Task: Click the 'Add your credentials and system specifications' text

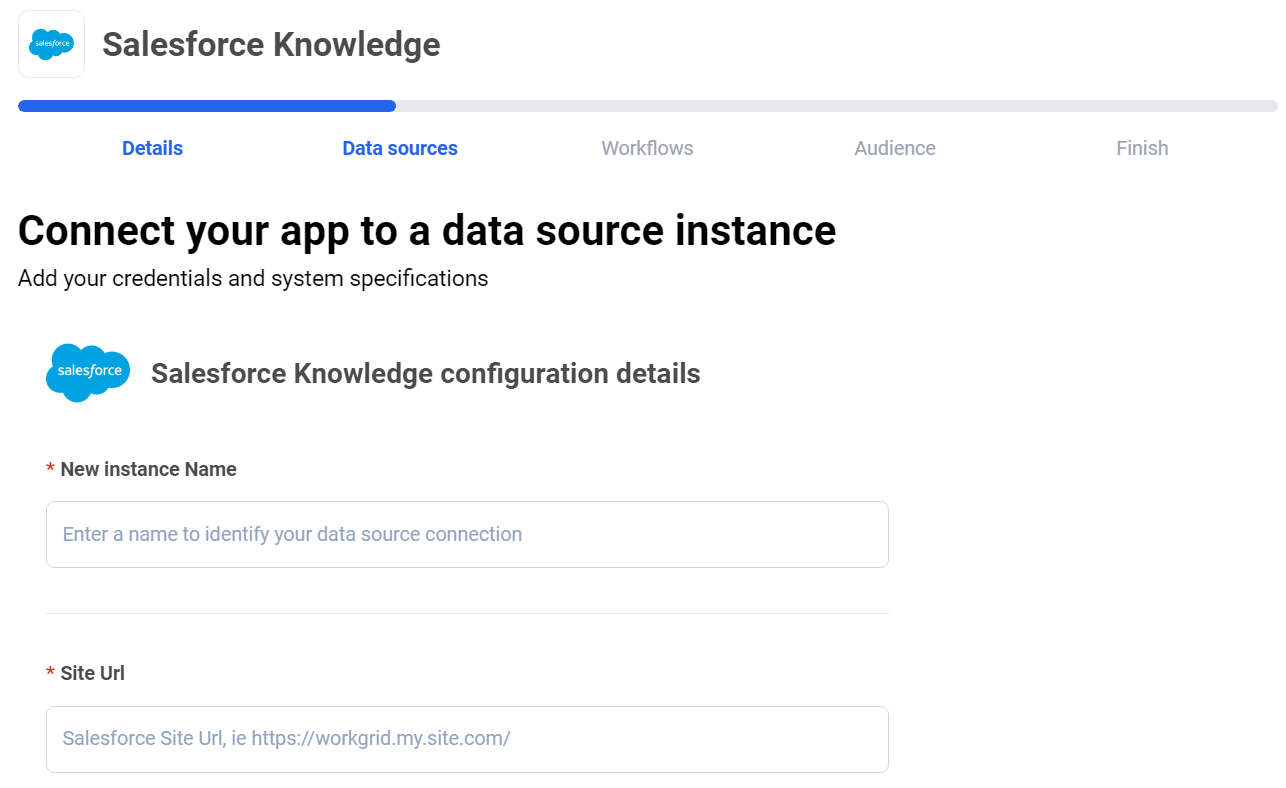Action: pos(253,278)
